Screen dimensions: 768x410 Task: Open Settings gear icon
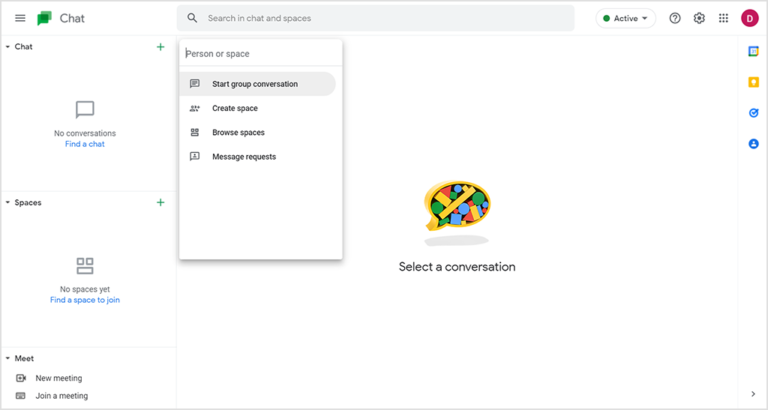pos(699,18)
